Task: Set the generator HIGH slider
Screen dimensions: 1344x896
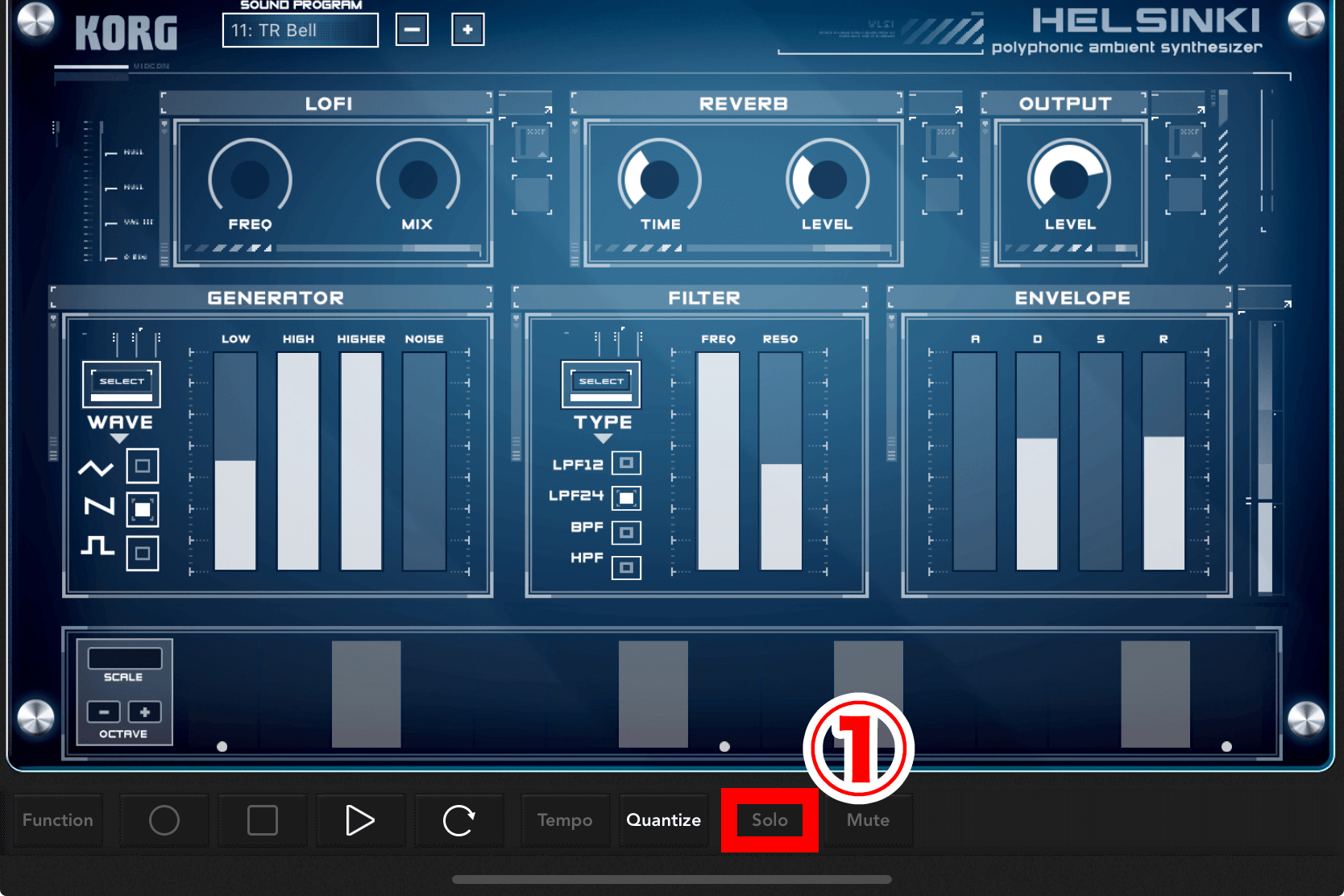Action: (x=298, y=462)
